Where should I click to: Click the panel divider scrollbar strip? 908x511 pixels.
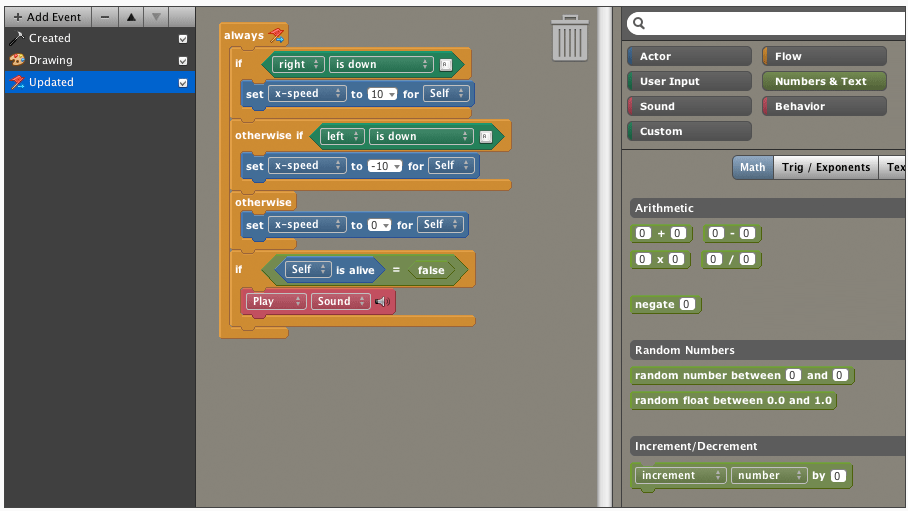605,257
